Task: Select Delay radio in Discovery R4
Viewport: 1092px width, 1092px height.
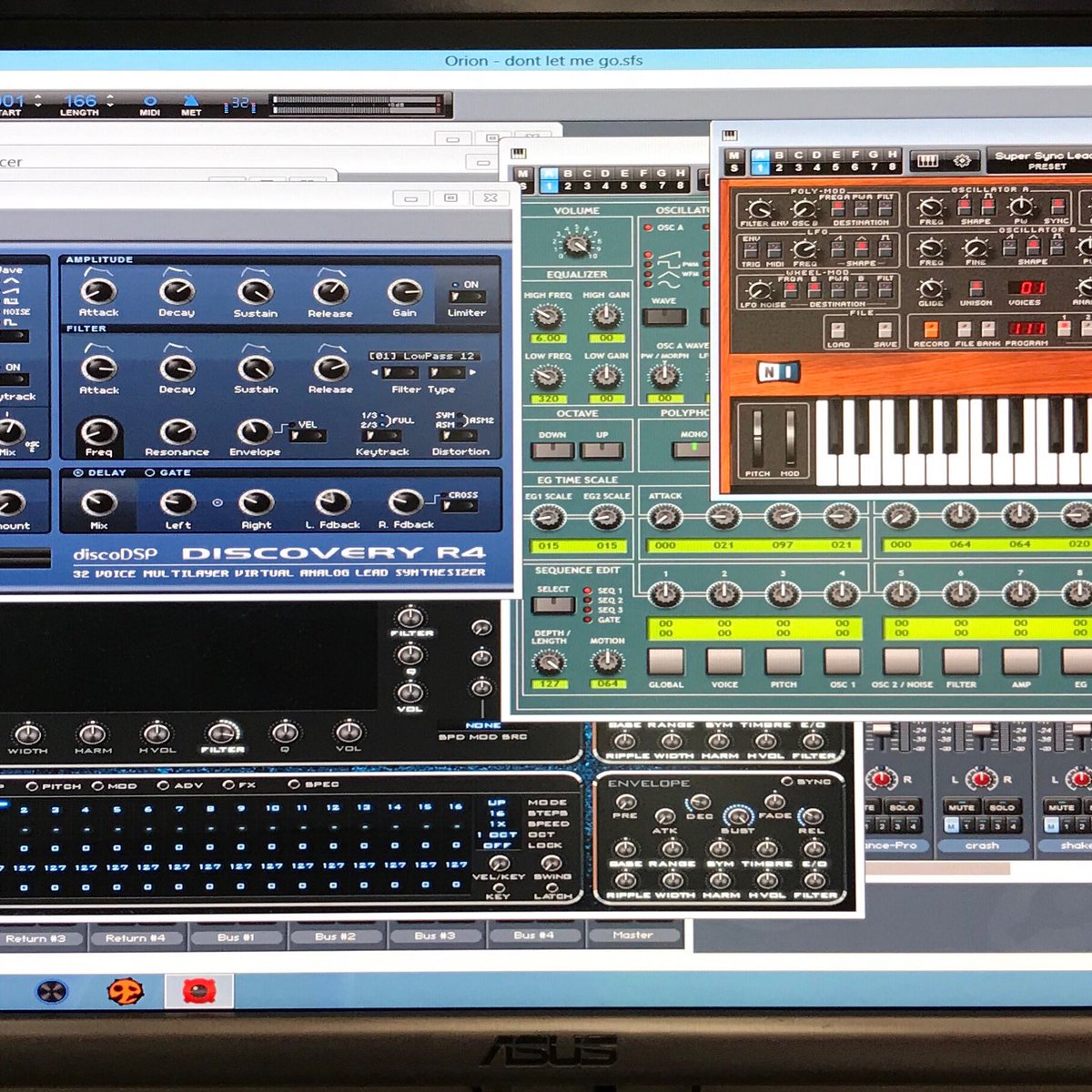Action: point(78,473)
